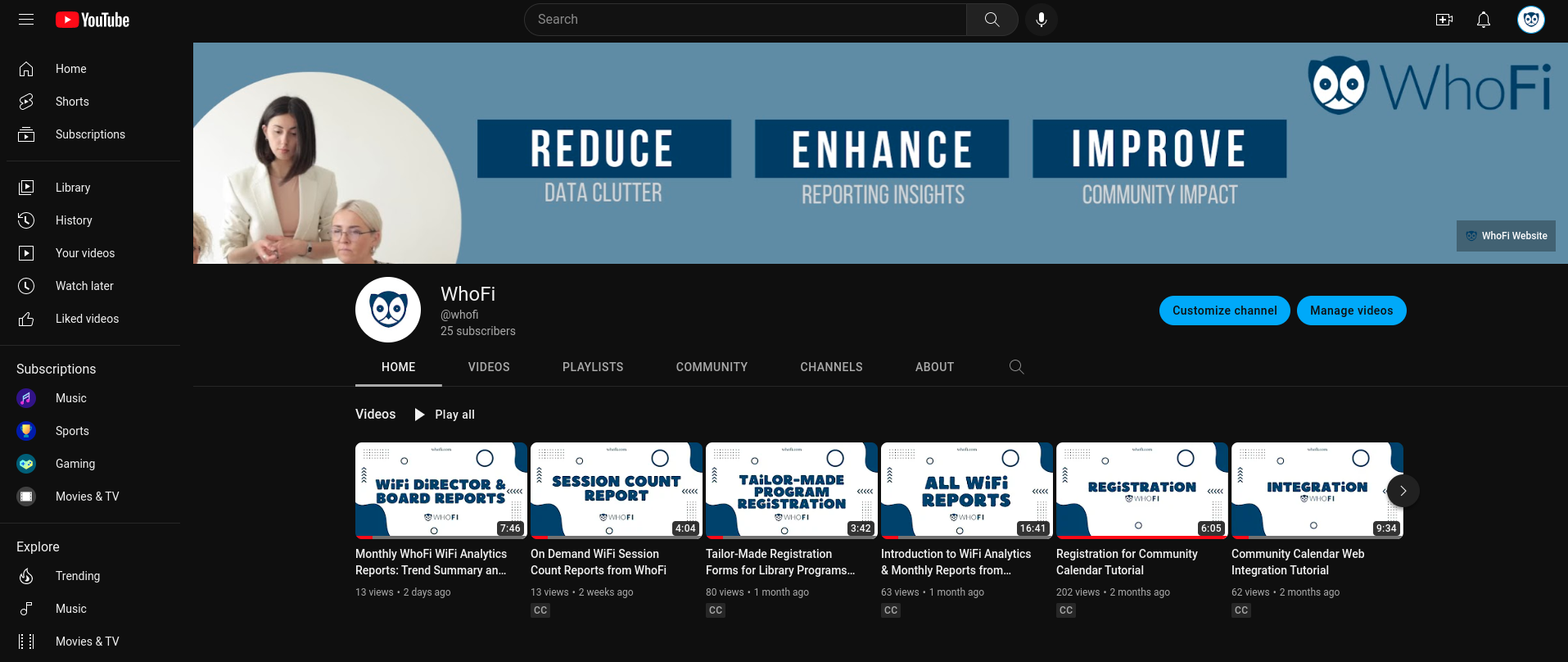This screenshot has height=662, width=1568.
Task: Play all channel videos
Action: point(445,415)
